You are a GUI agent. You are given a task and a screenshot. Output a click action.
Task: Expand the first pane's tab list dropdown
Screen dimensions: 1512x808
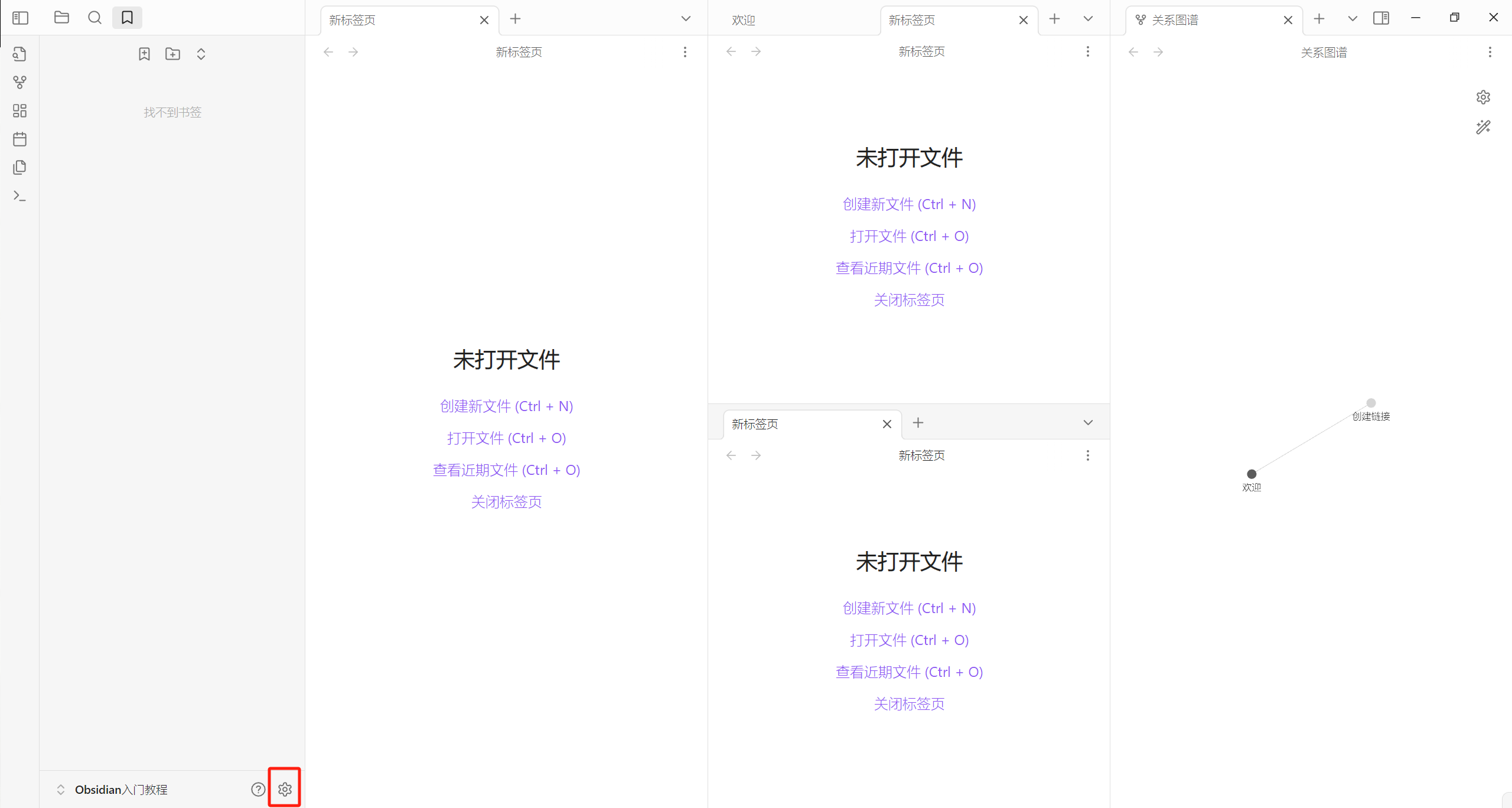pyautogui.click(x=686, y=19)
